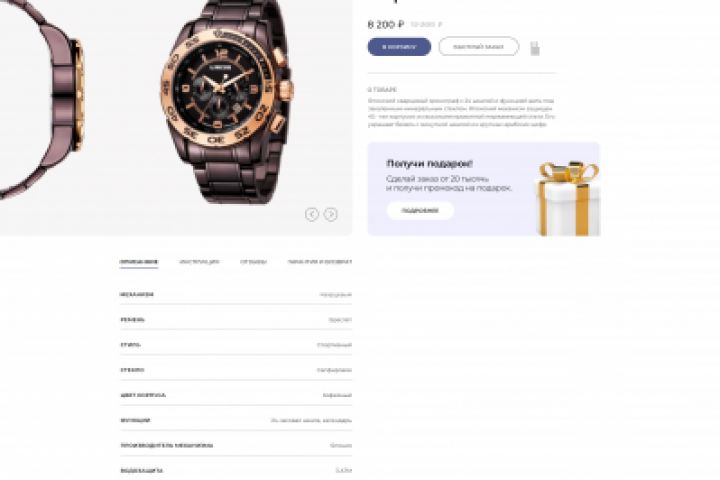Click the Подробнее button in gift banner
The height and width of the screenshot is (480, 720).
tap(420, 210)
